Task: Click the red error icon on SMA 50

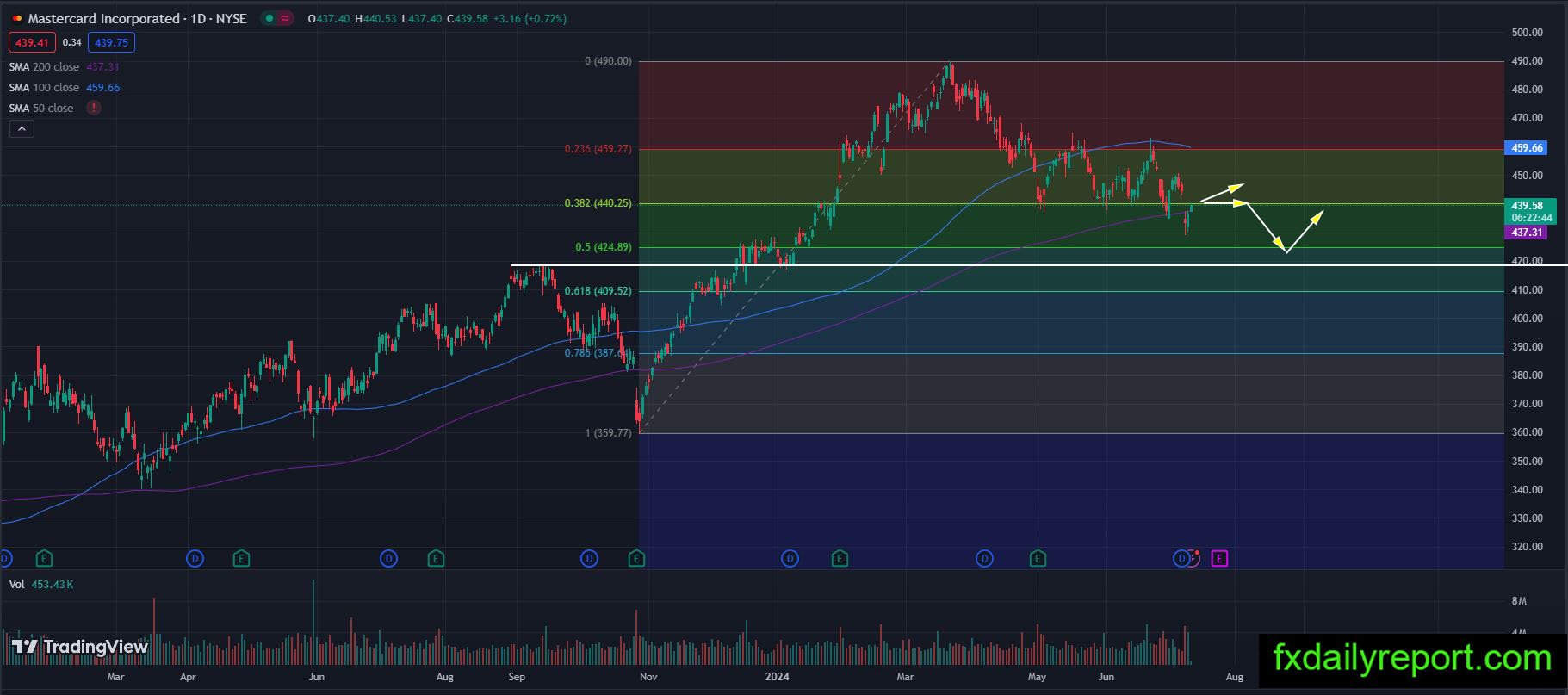Action: [x=93, y=109]
